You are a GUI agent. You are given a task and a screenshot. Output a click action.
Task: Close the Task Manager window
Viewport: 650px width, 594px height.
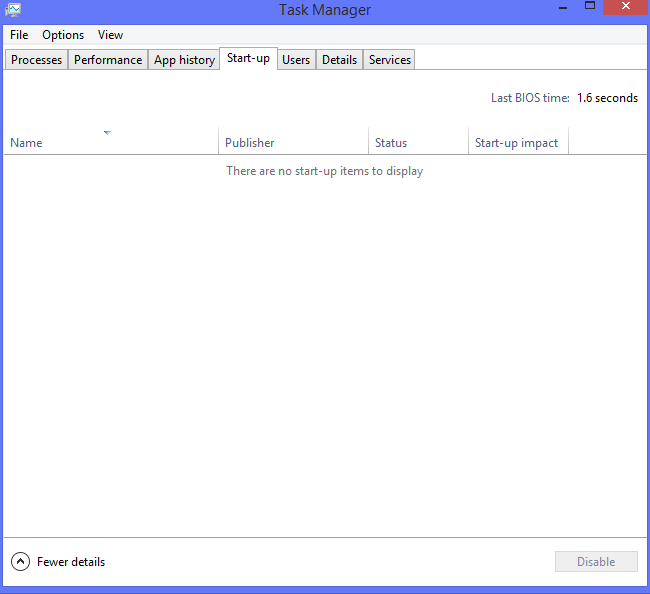pos(626,8)
